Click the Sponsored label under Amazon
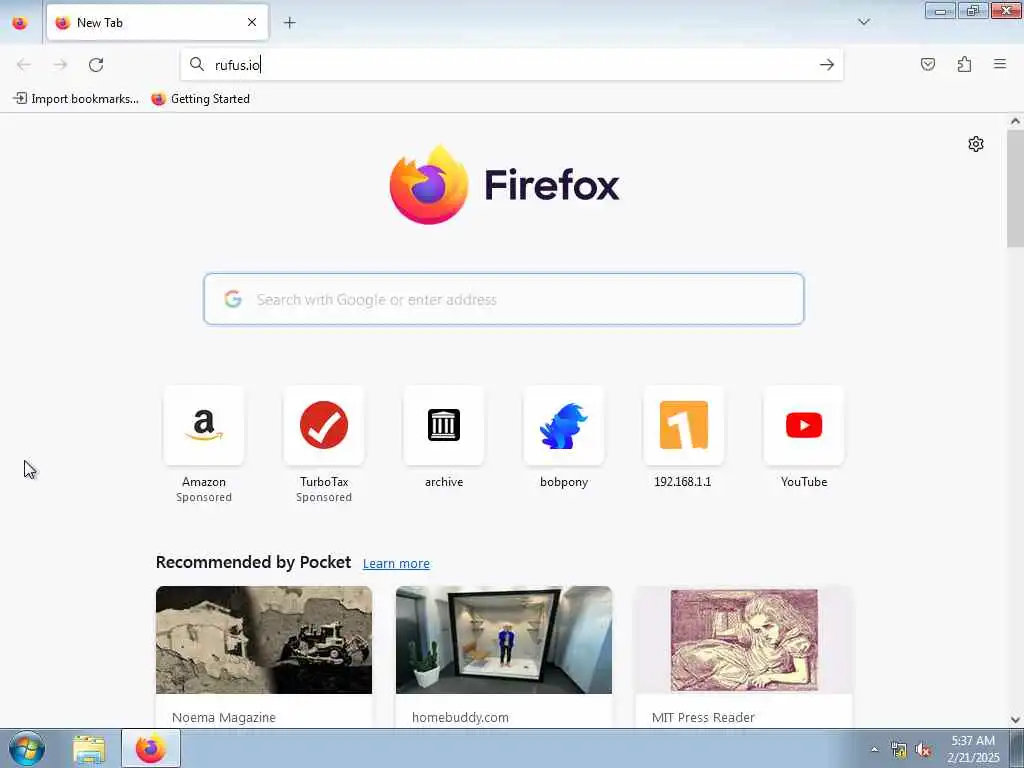The height and width of the screenshot is (768, 1024). pos(204,498)
